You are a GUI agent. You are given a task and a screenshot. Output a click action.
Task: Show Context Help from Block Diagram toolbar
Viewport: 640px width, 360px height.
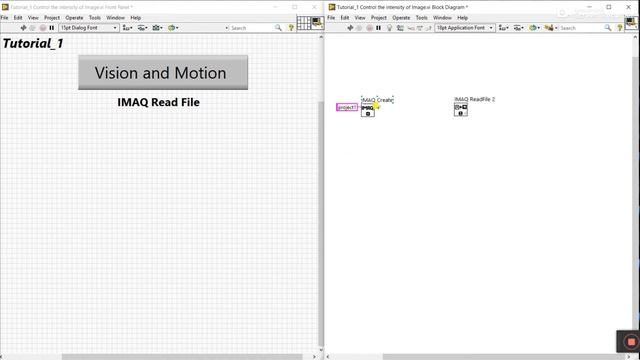620,28
